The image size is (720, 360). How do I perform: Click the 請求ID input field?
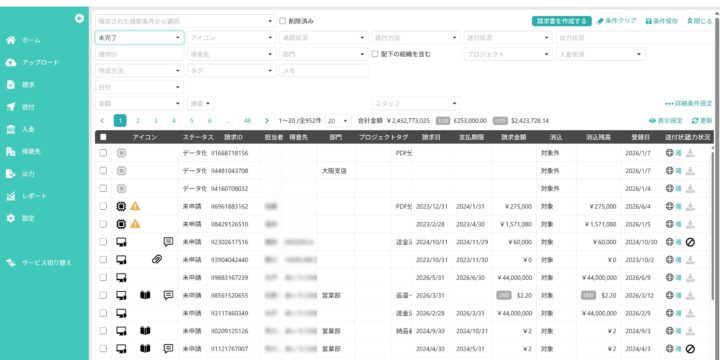tap(140, 54)
